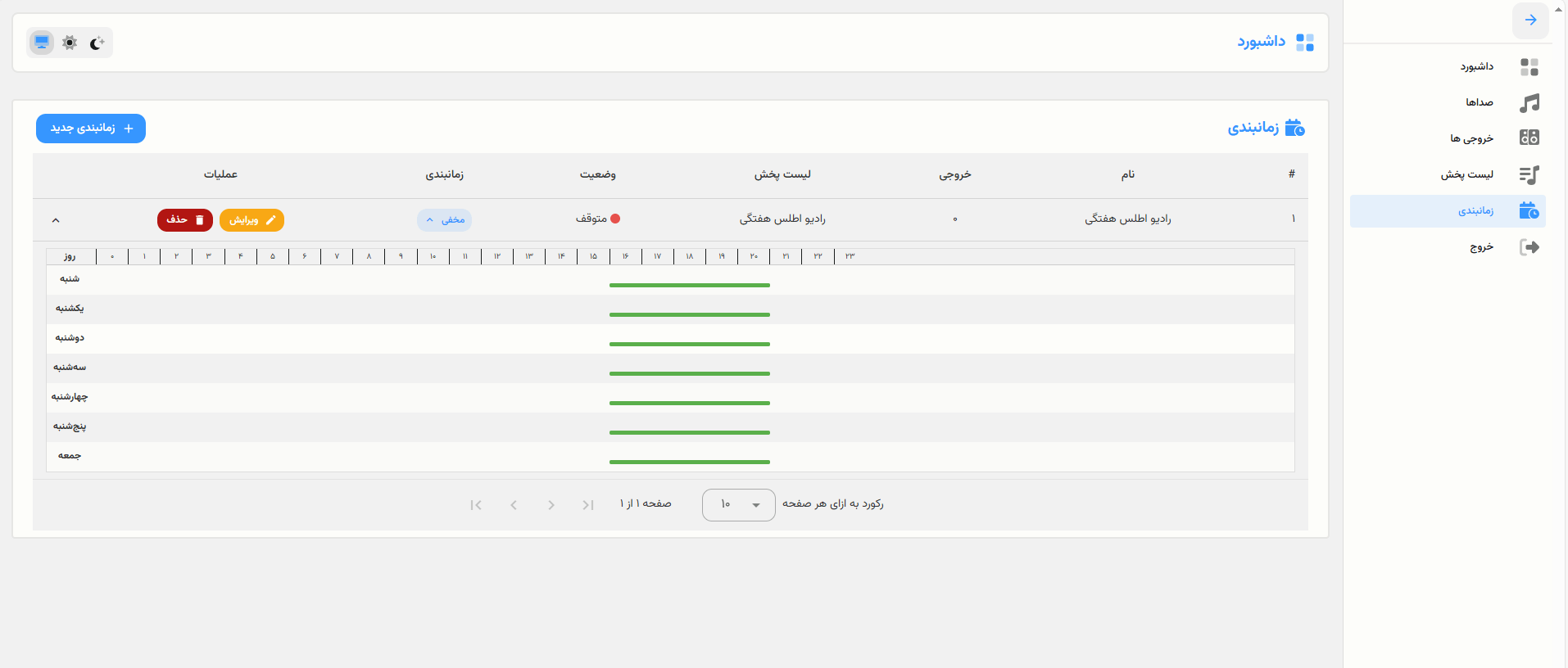The image size is (1568, 668).
Task: Open داشبورد in the sidebar
Action: click(1448, 66)
